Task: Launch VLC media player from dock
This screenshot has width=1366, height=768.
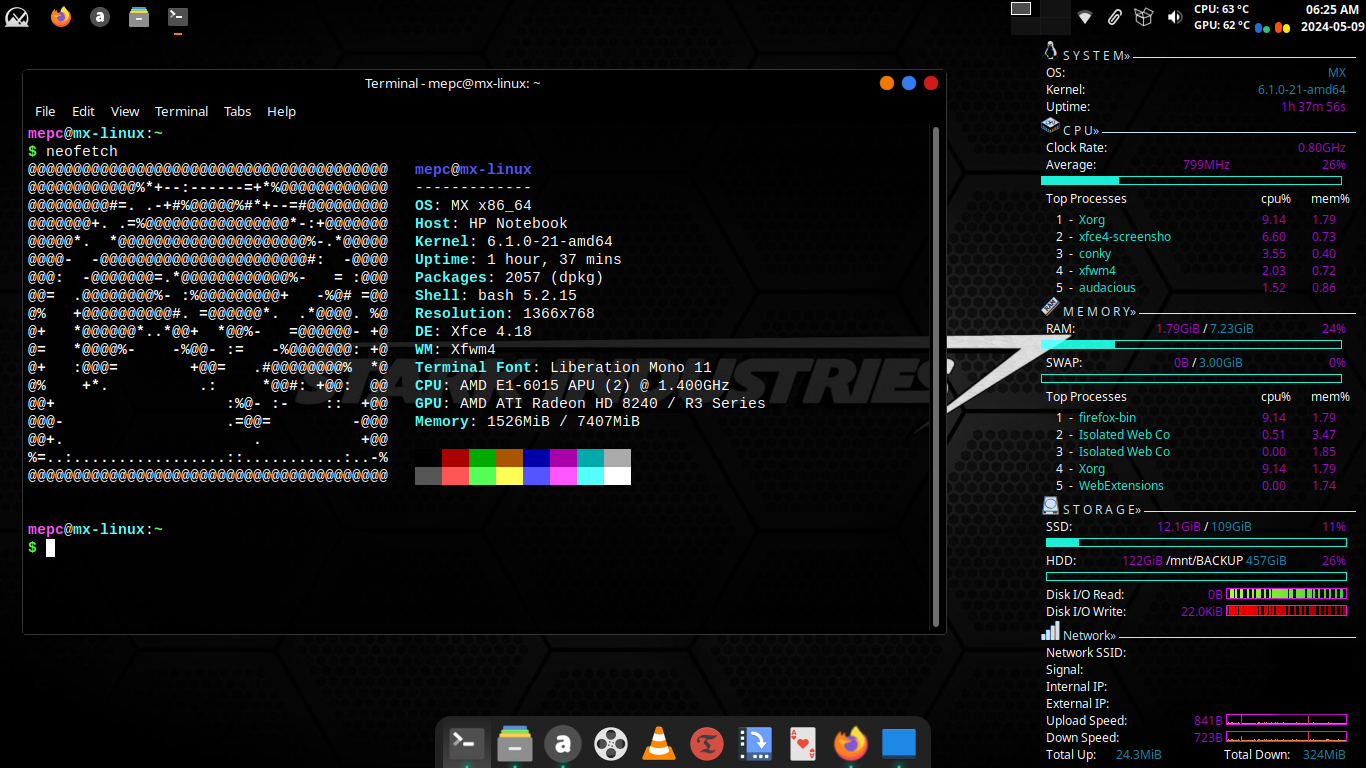Action: click(658, 743)
